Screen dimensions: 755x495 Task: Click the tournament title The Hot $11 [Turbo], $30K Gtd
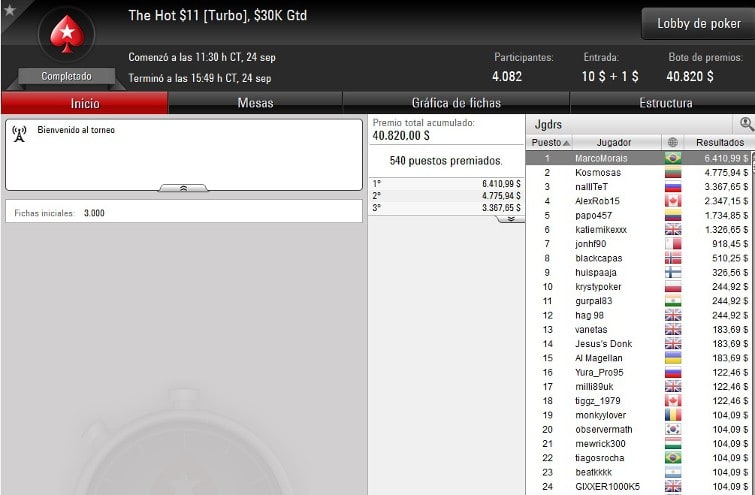click(x=218, y=15)
